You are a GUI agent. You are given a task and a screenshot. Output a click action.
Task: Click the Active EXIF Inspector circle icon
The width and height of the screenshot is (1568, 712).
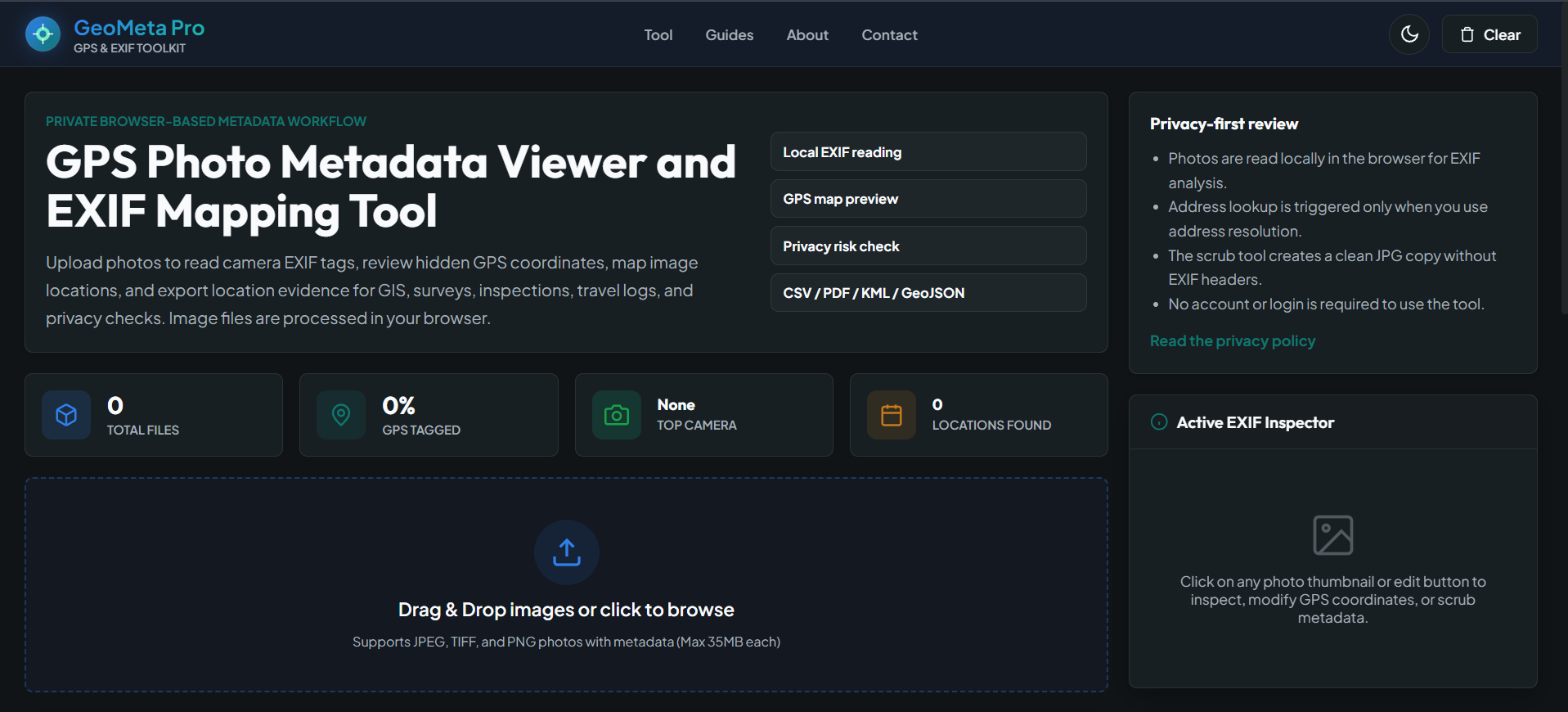pos(1159,422)
